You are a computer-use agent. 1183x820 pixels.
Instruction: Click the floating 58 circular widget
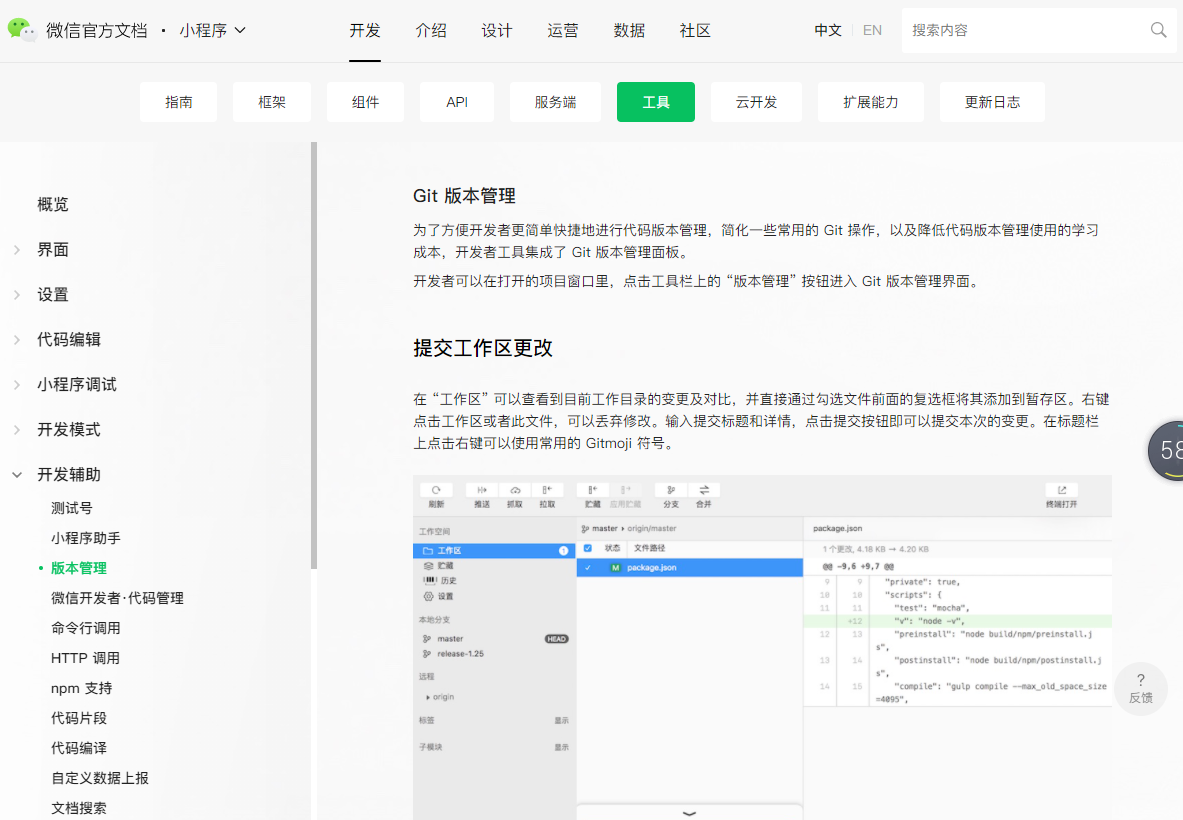pos(1166,451)
